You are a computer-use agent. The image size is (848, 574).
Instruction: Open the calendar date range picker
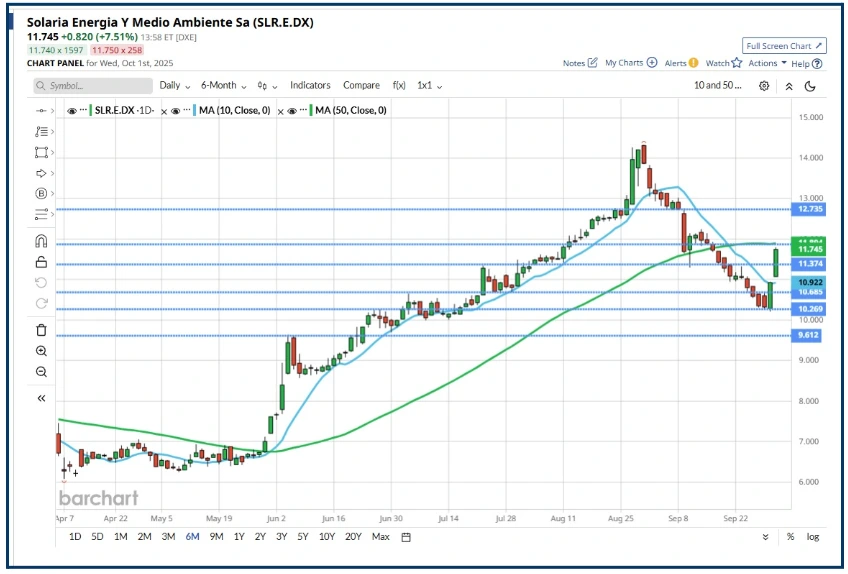coord(406,537)
